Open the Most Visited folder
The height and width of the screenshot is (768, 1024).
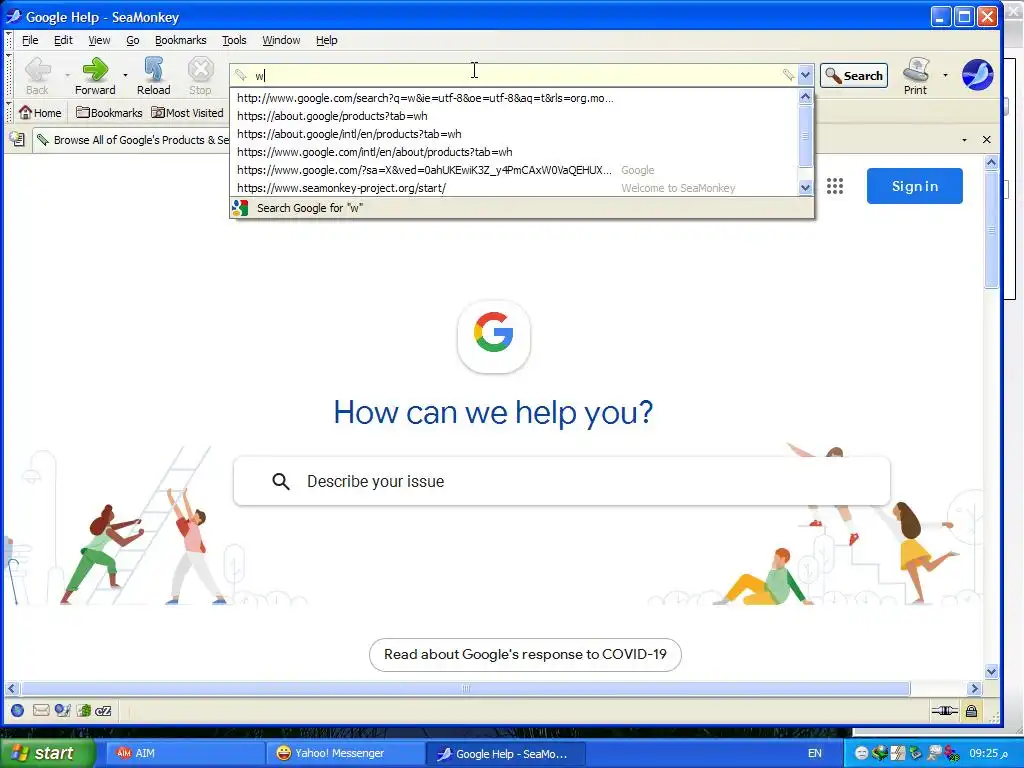187,112
